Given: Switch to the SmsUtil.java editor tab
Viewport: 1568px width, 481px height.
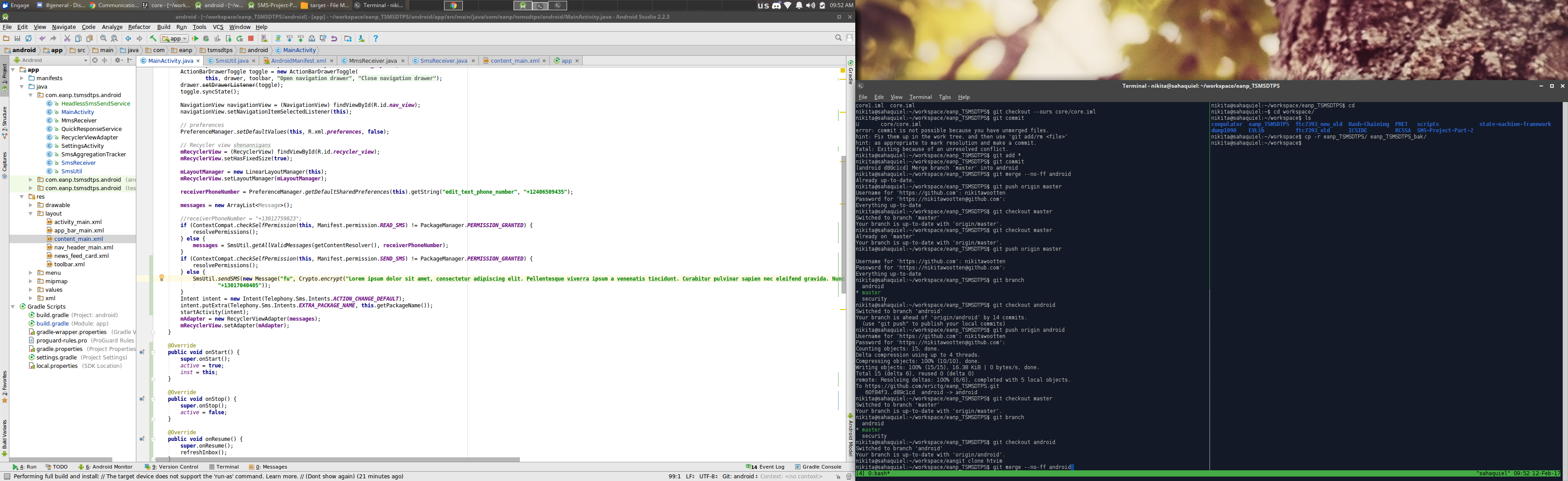Looking at the screenshot, I should coord(231,60).
